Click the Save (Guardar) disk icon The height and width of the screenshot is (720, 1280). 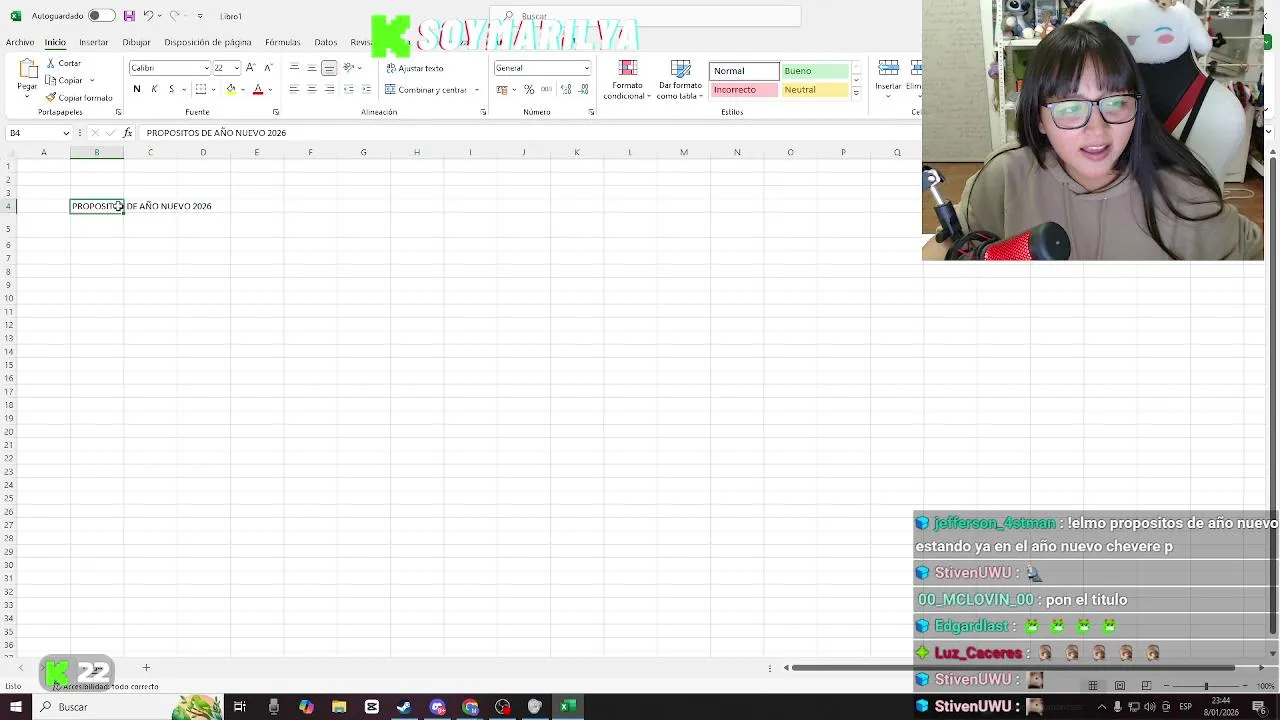129,16
